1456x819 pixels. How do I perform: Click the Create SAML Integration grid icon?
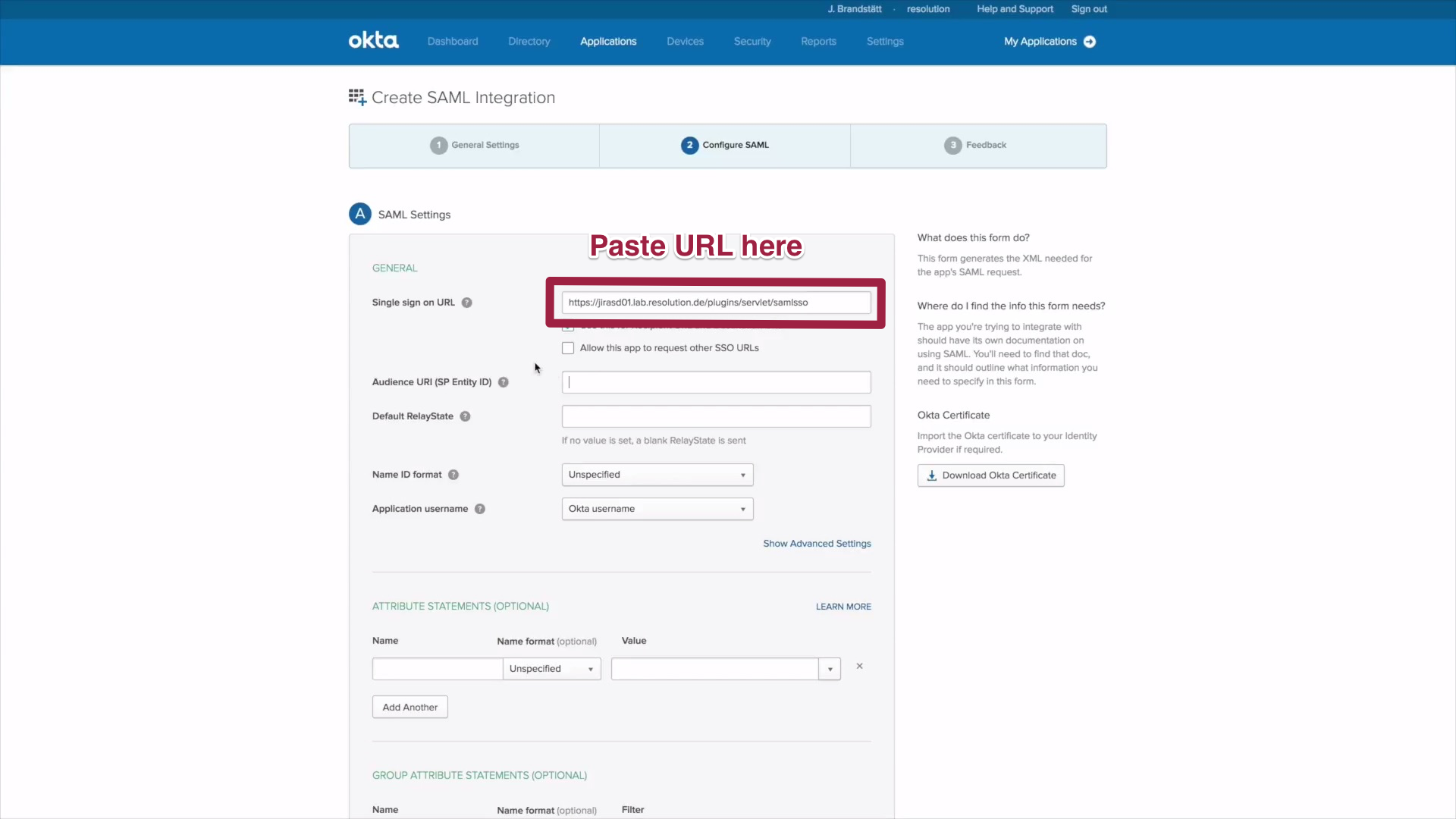(x=357, y=97)
